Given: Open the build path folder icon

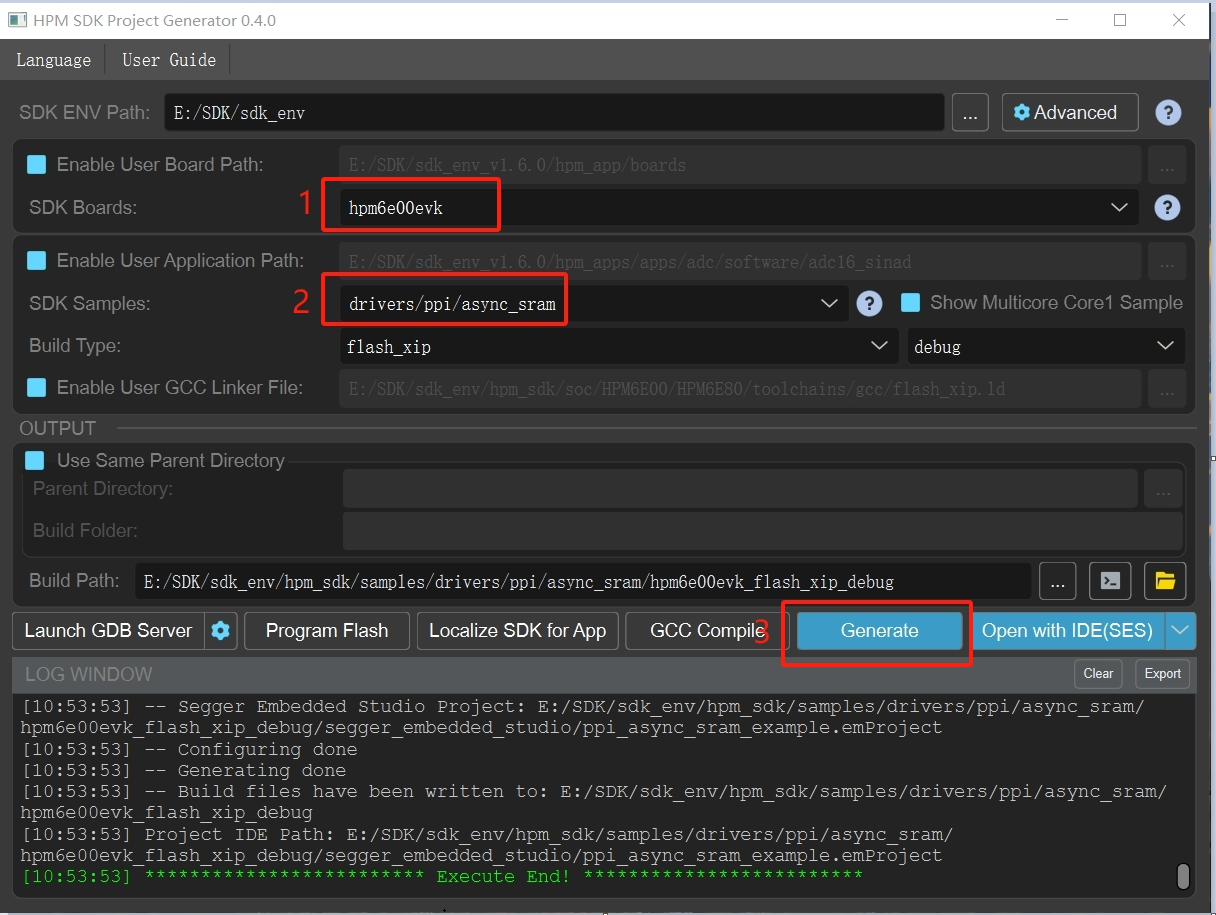Looking at the screenshot, I should [1165, 580].
